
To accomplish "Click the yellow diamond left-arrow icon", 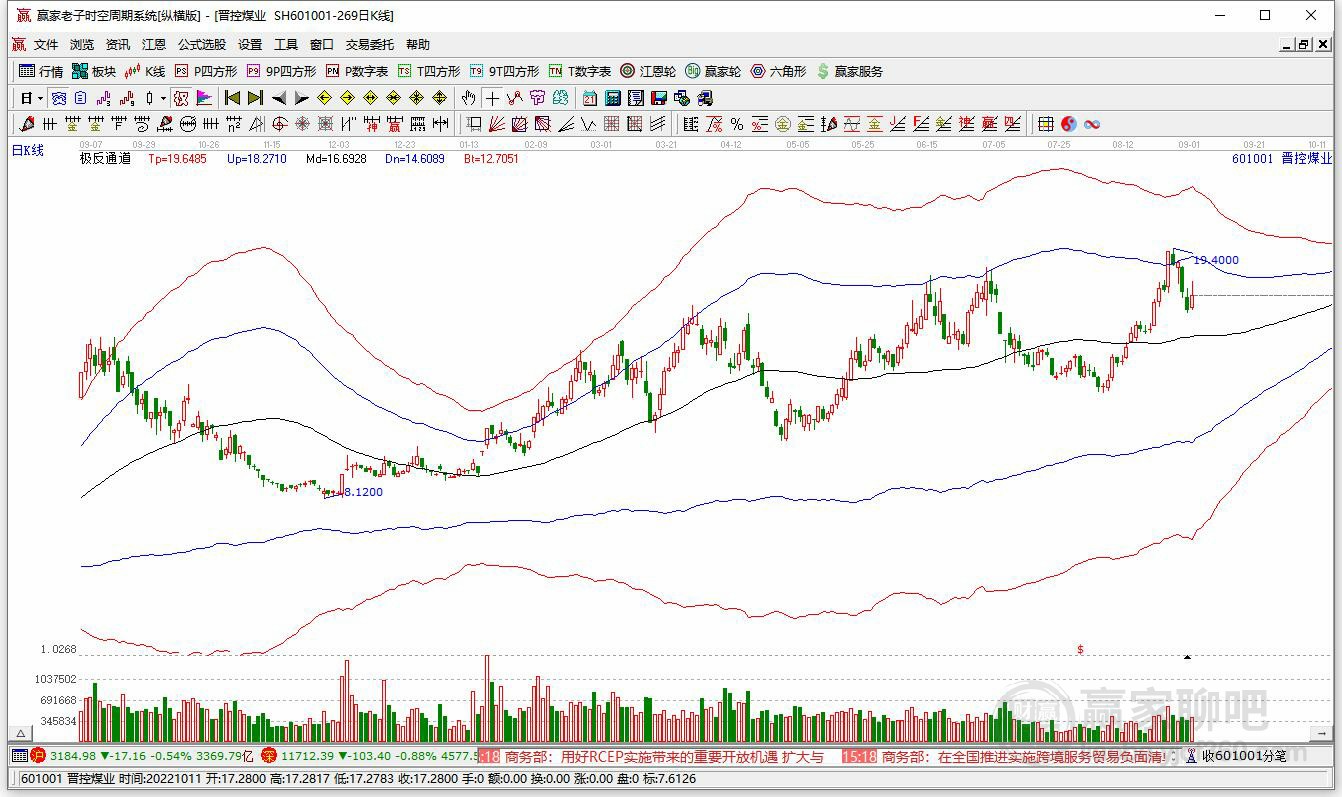I will pyautogui.click(x=324, y=98).
